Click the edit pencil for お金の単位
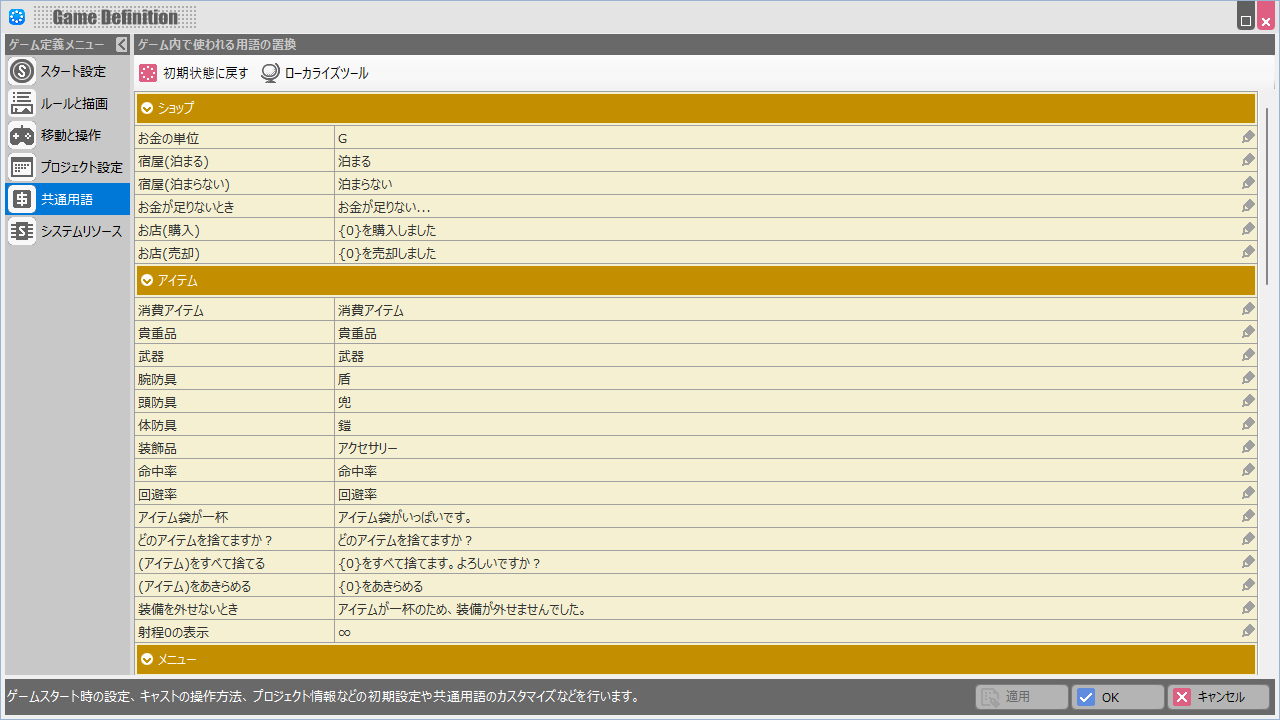The width and height of the screenshot is (1280, 720). point(1248,137)
